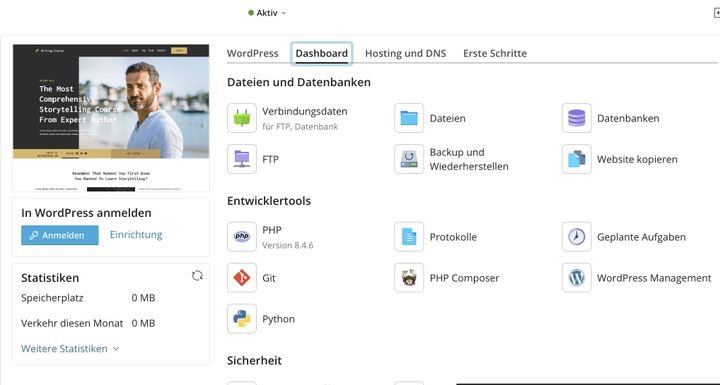Open the Geplante Aufgaben clock icon
This screenshot has height=385, width=720.
point(576,237)
